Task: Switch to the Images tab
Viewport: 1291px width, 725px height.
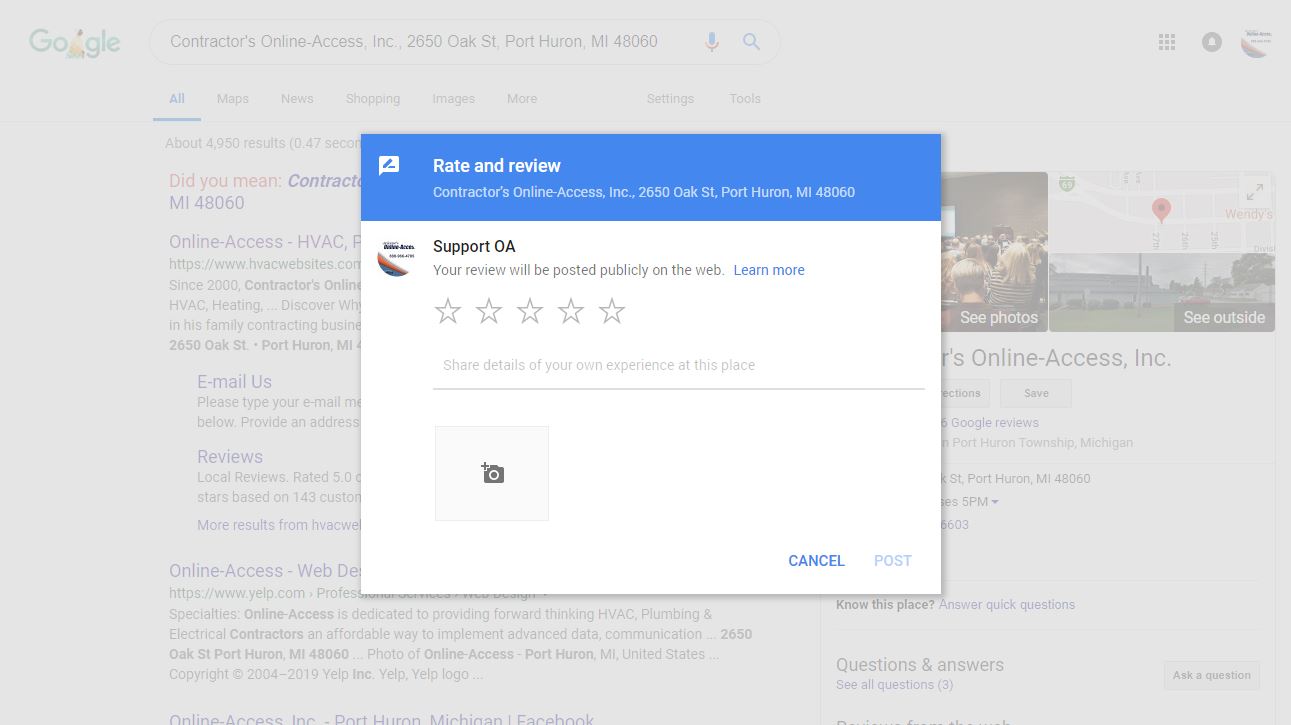Action: [453, 99]
